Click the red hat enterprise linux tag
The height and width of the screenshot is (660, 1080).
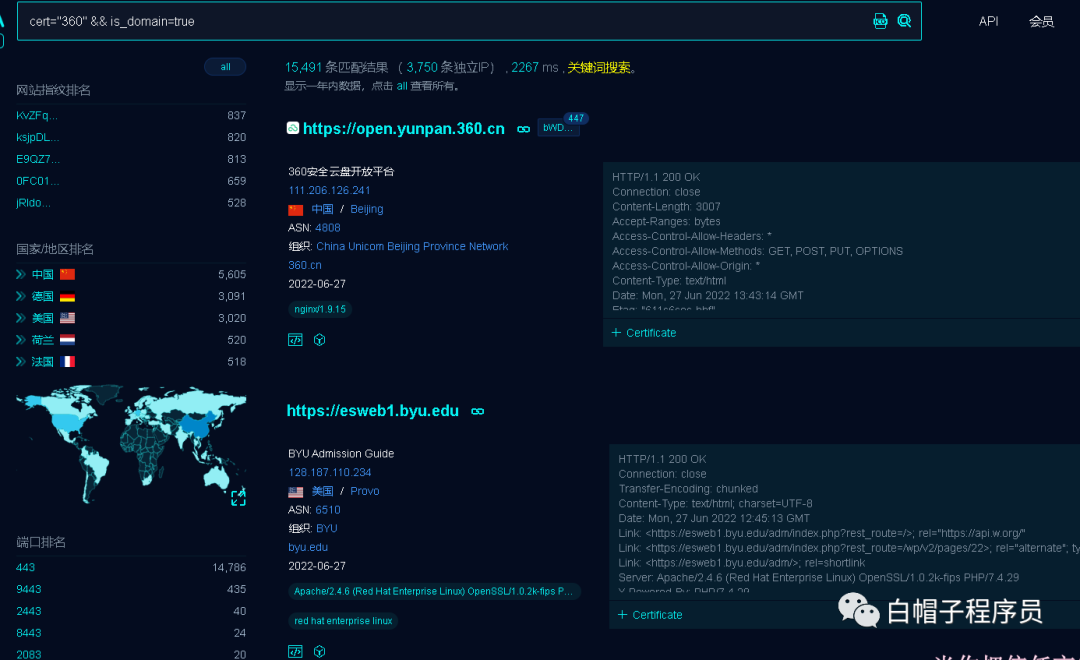pyautogui.click(x=343, y=621)
